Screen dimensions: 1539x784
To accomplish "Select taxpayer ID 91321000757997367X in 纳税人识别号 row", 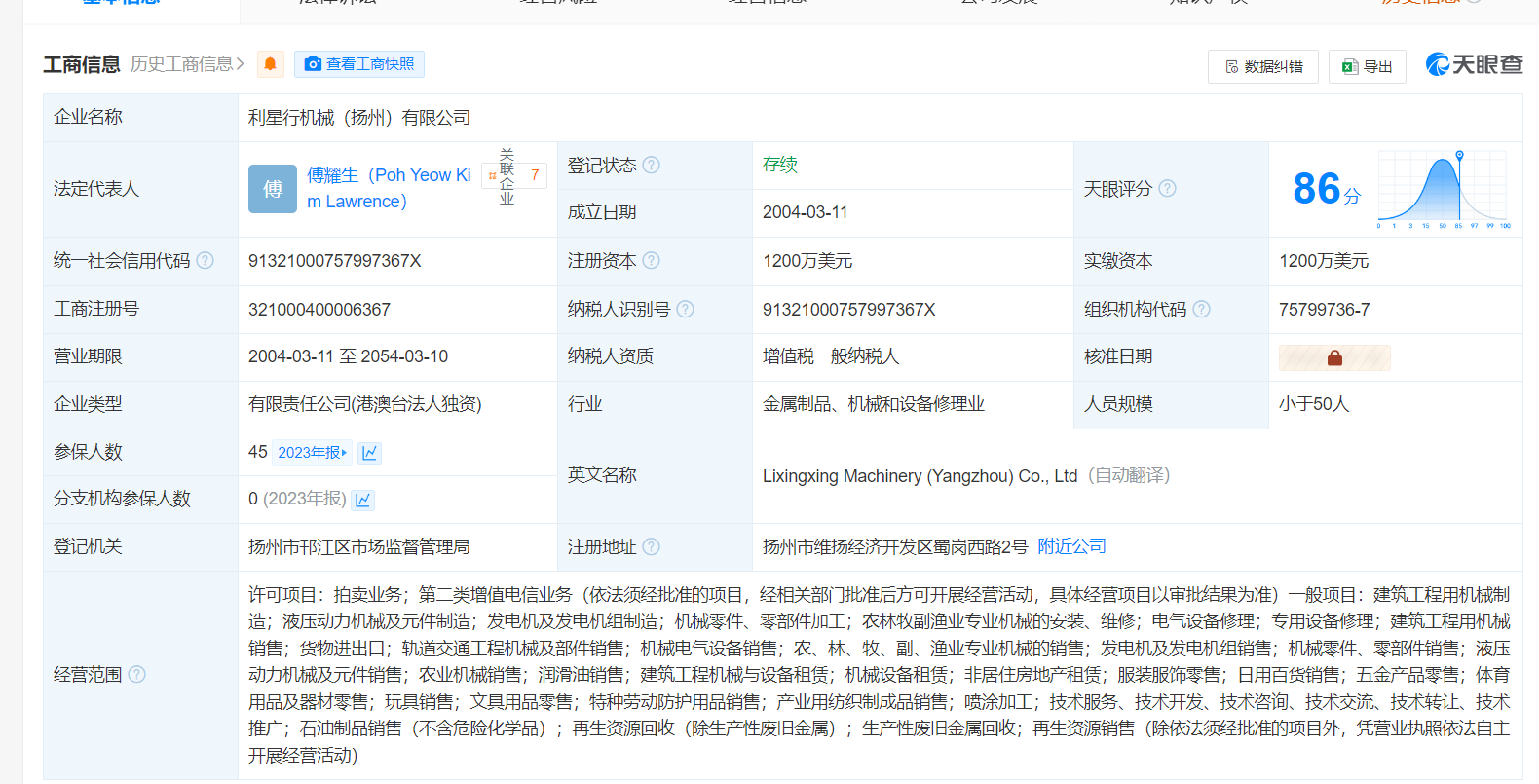I will coord(849,309).
